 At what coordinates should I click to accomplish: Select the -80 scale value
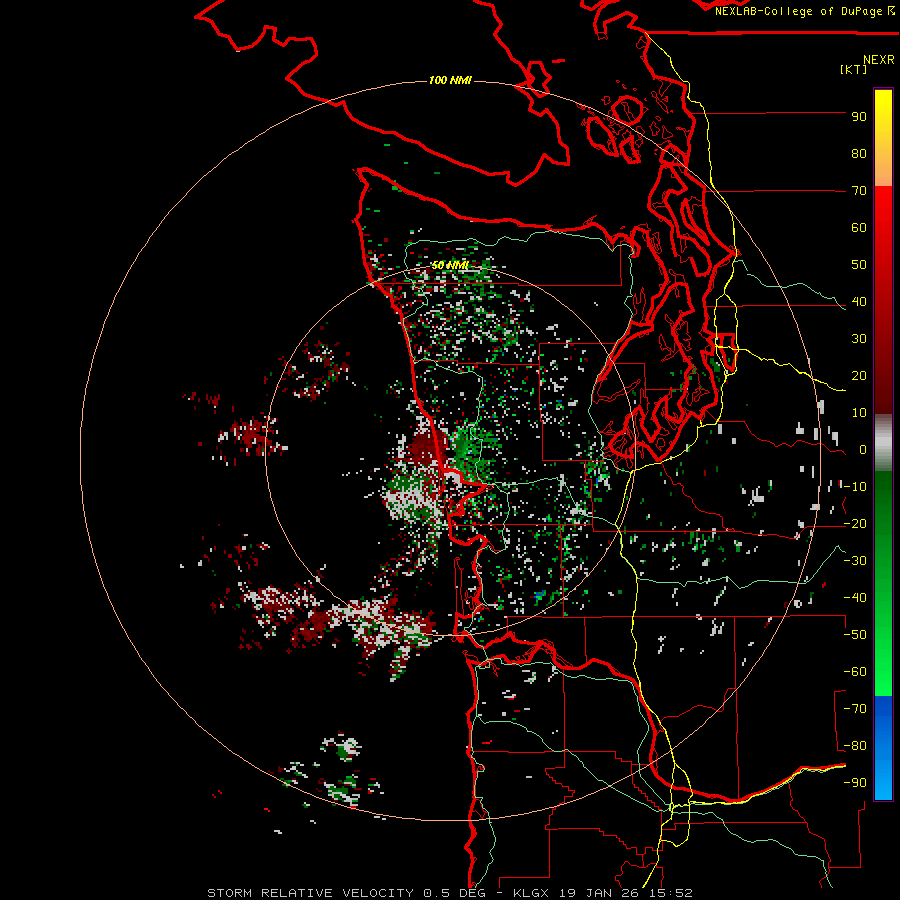pos(855,746)
